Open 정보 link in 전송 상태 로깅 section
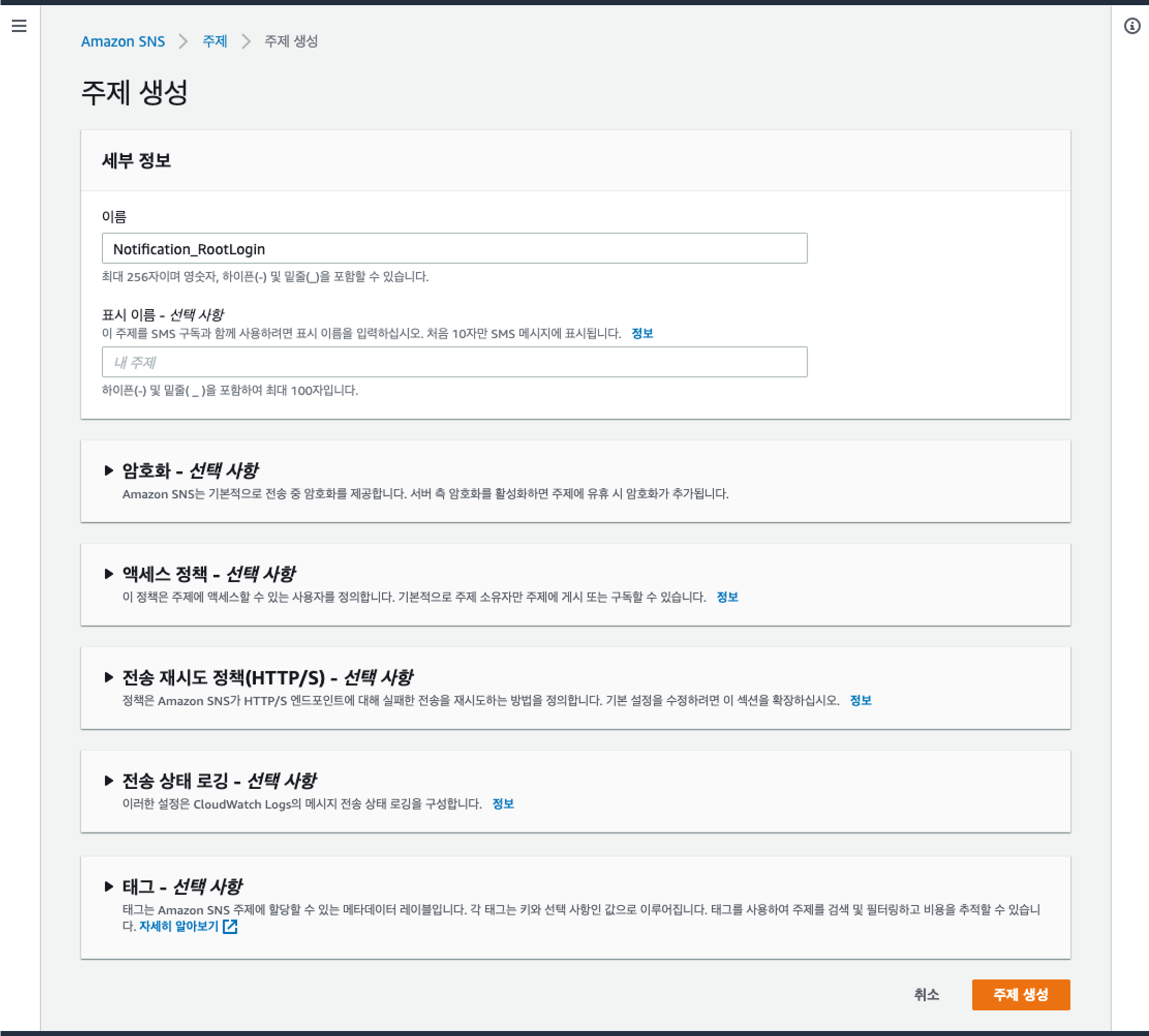The height and width of the screenshot is (1036, 1149). tap(502, 804)
